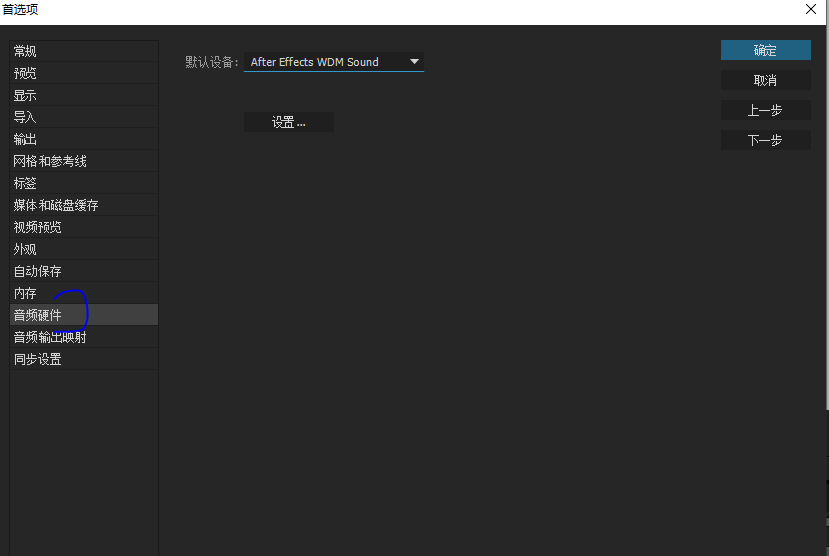Select 输出 in the sidebar list
Screen dimensions: 829x556
84,140
